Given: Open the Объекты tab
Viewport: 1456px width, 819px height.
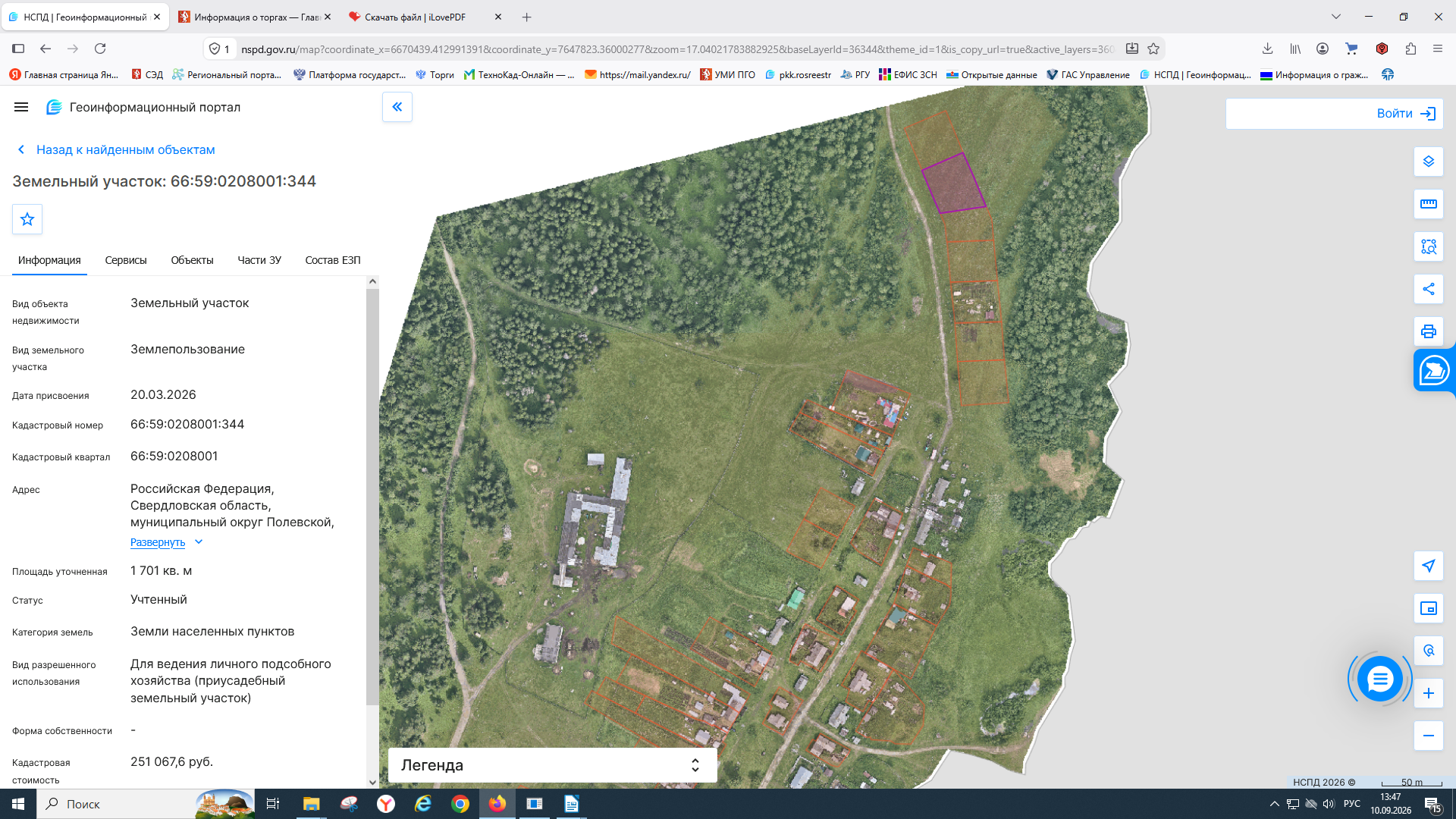Looking at the screenshot, I should pos(192,260).
